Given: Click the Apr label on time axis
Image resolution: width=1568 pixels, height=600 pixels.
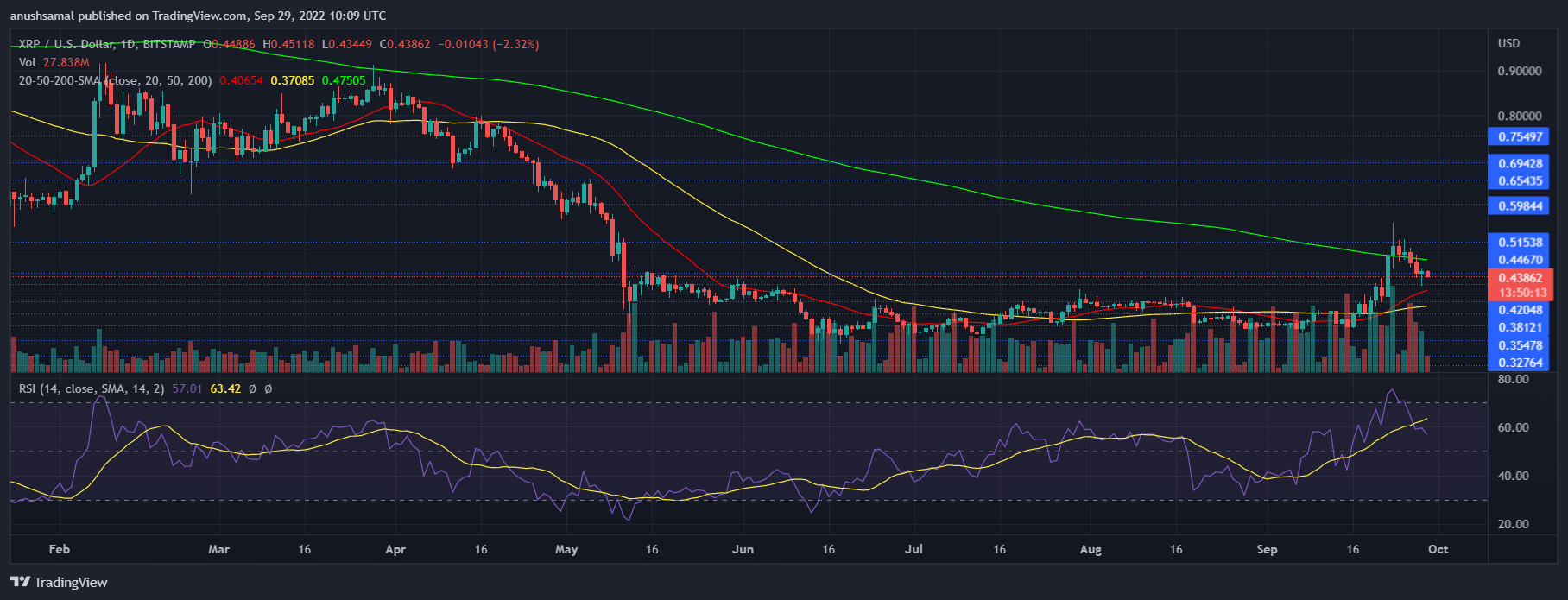Looking at the screenshot, I should click(x=395, y=549).
